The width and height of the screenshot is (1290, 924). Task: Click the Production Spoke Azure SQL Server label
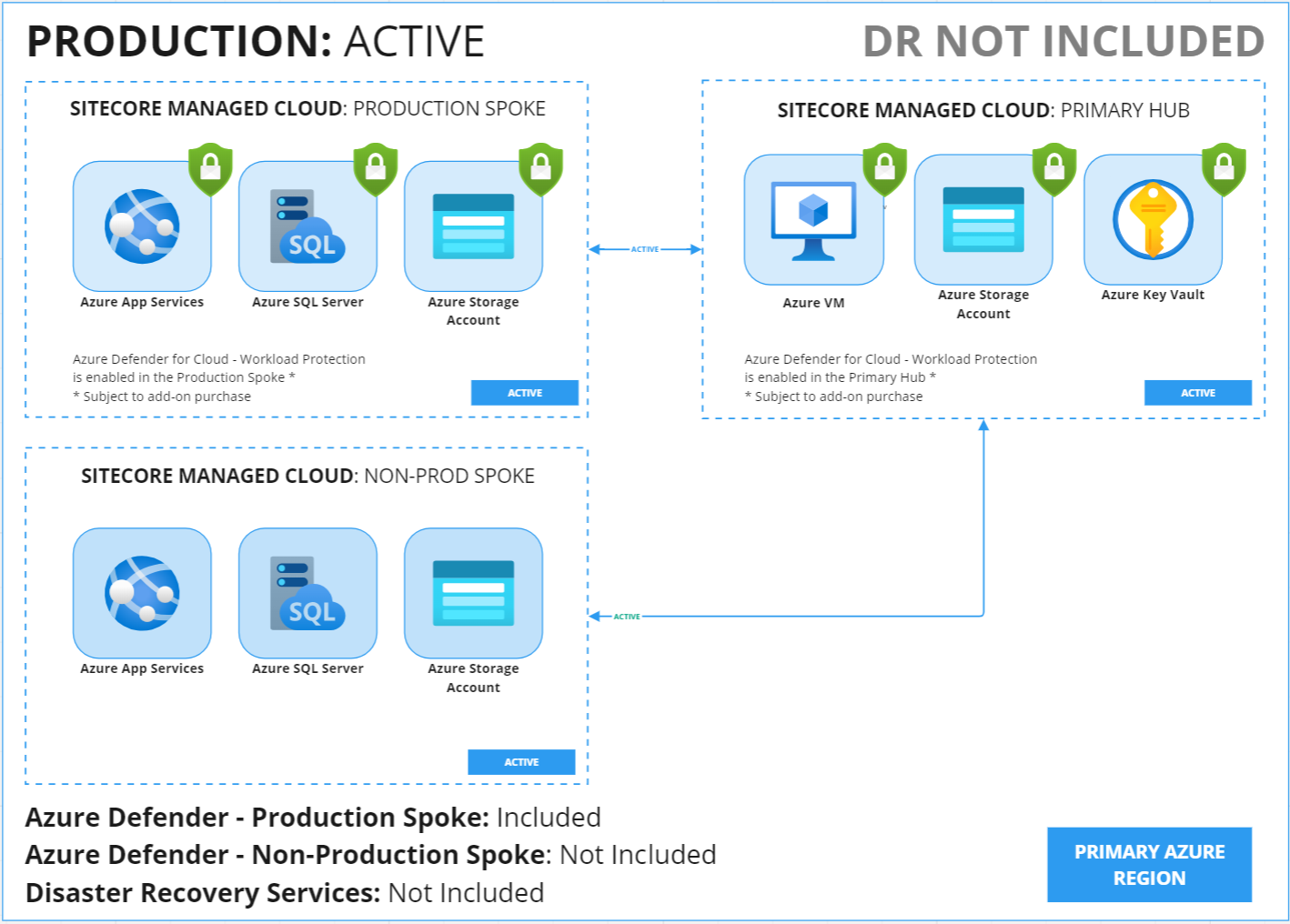[307, 302]
